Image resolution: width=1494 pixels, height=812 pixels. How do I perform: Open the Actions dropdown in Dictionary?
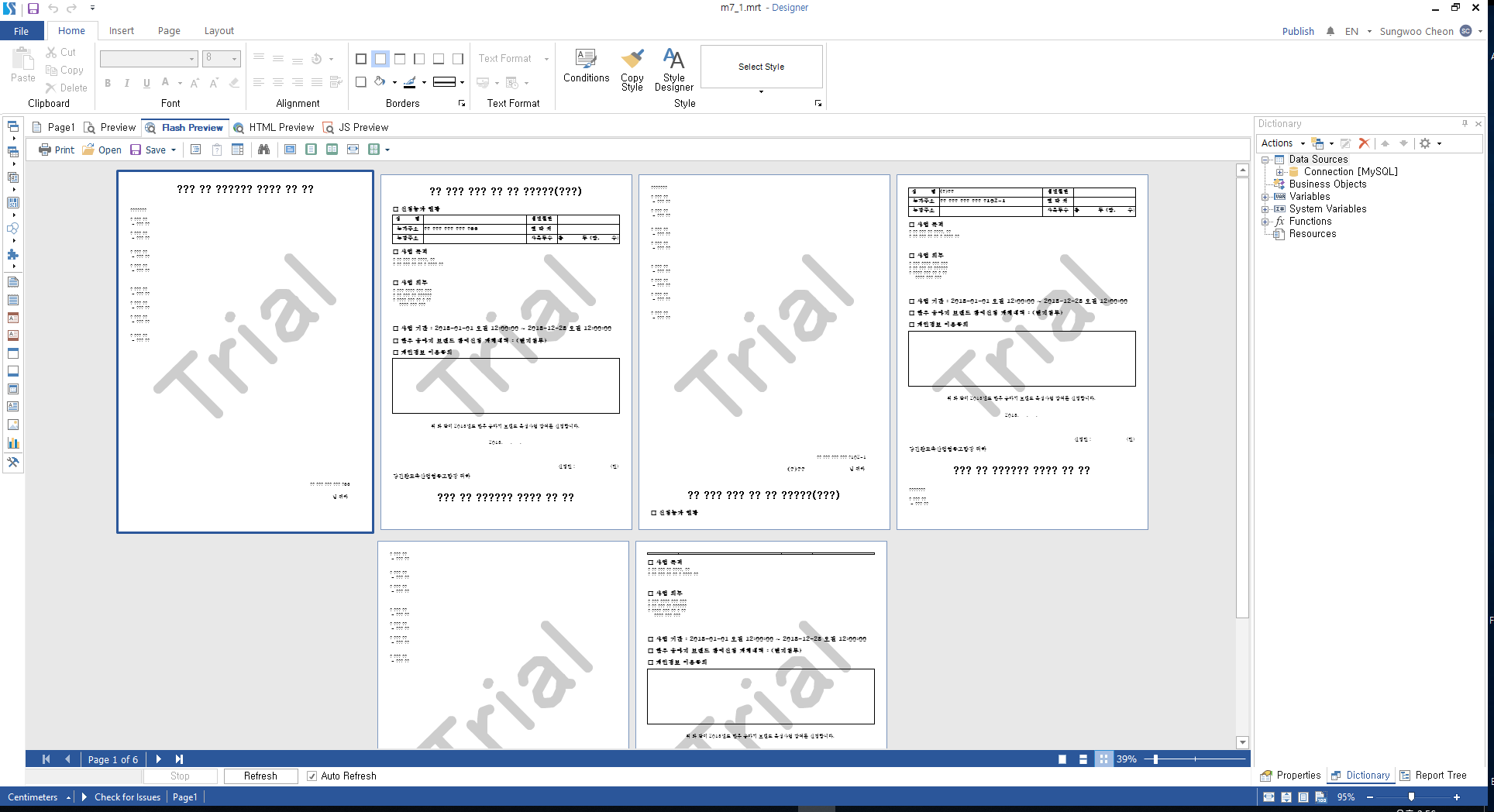[x=1282, y=143]
